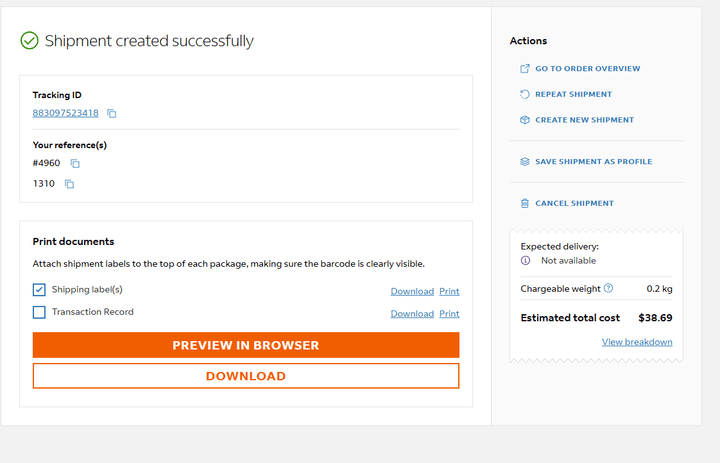720x463 pixels.
Task: Print the shipping label
Action: tap(449, 291)
